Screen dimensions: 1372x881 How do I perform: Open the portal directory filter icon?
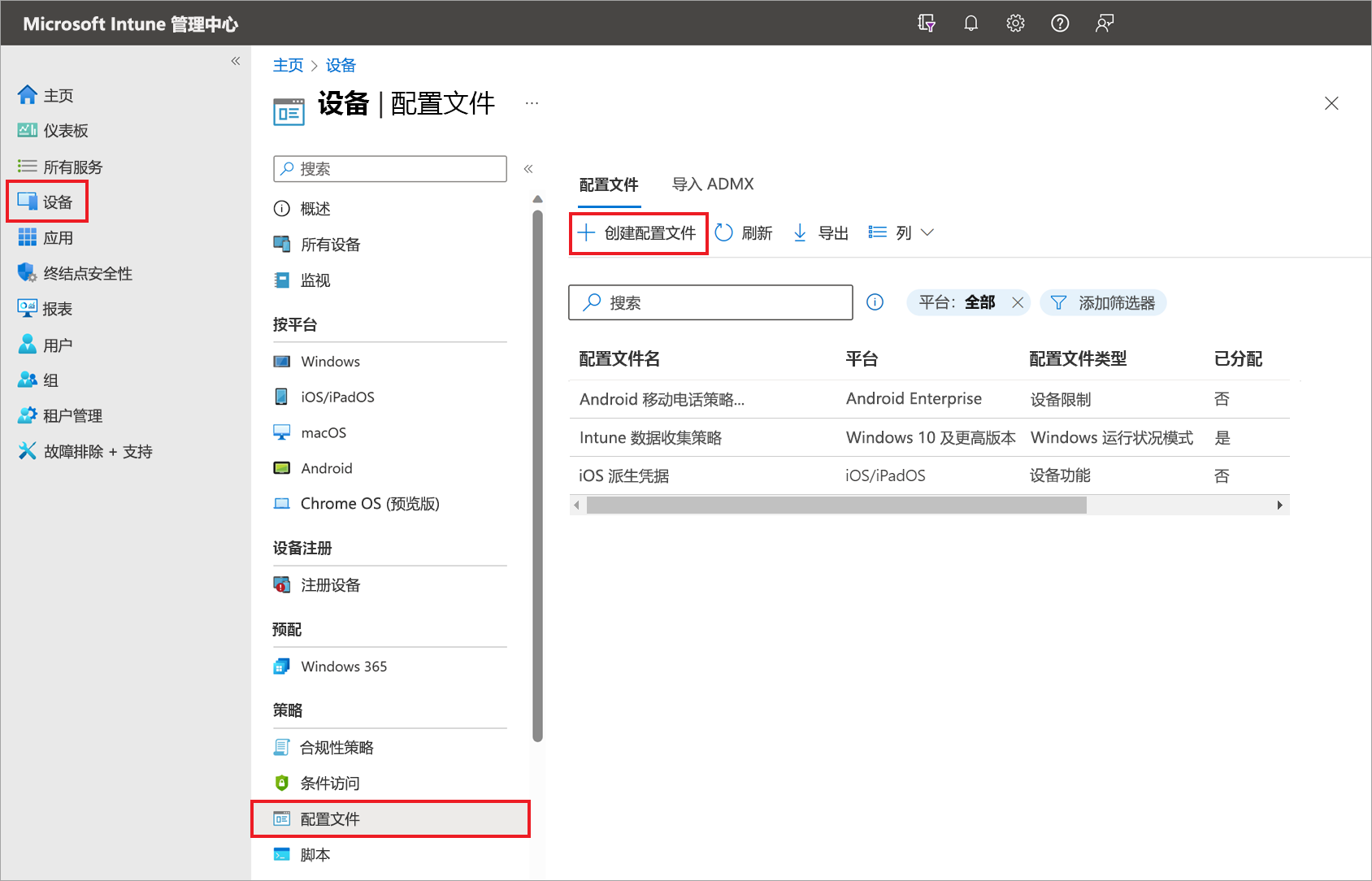pyautogui.click(x=927, y=24)
